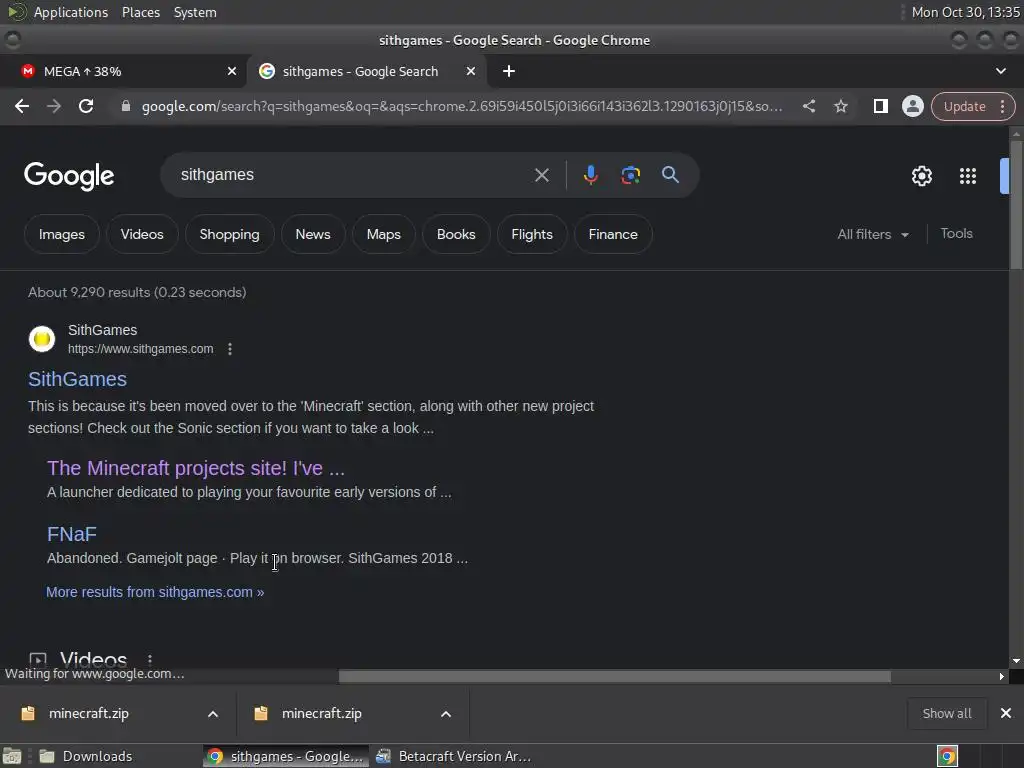Open Google quick settings gear
Image resolution: width=1024 pixels, height=768 pixels.
921,176
